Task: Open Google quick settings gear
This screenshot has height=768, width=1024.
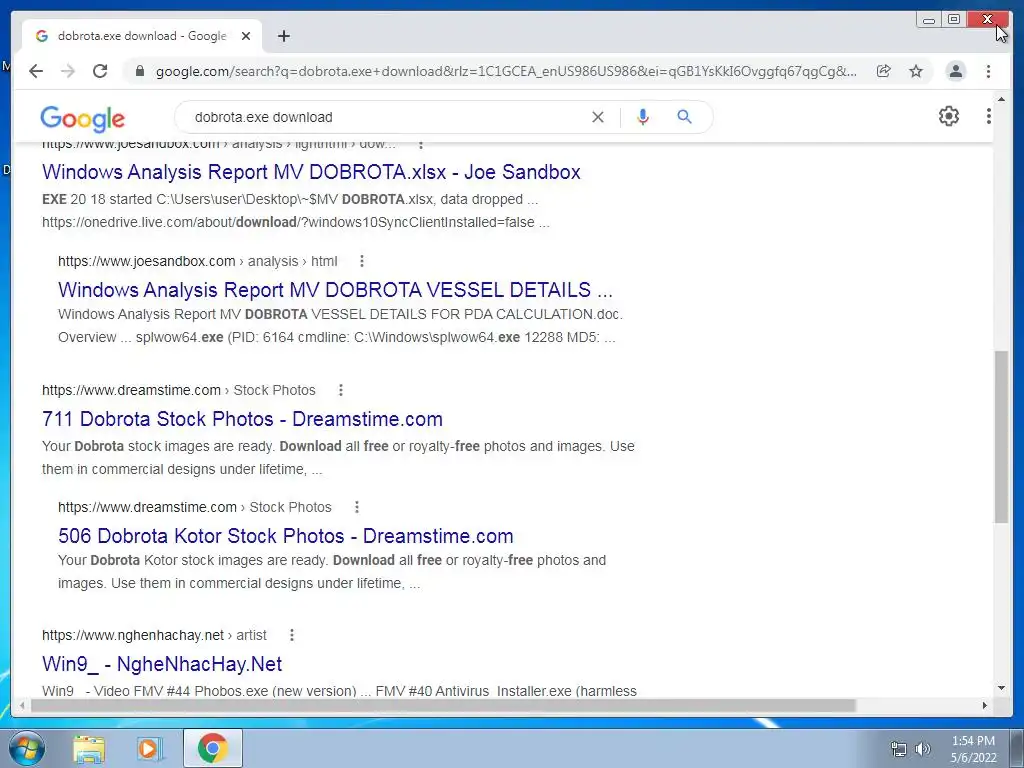Action: [949, 116]
